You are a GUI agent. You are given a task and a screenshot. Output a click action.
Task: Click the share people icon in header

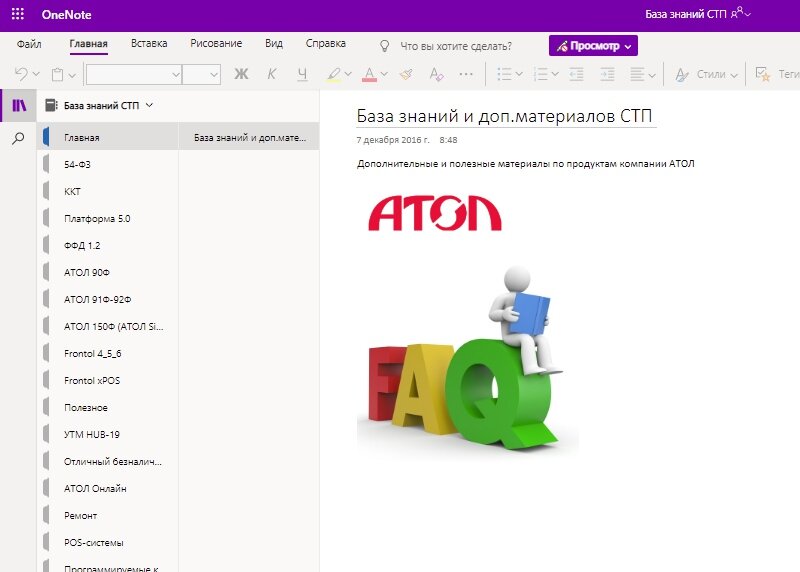pos(738,14)
